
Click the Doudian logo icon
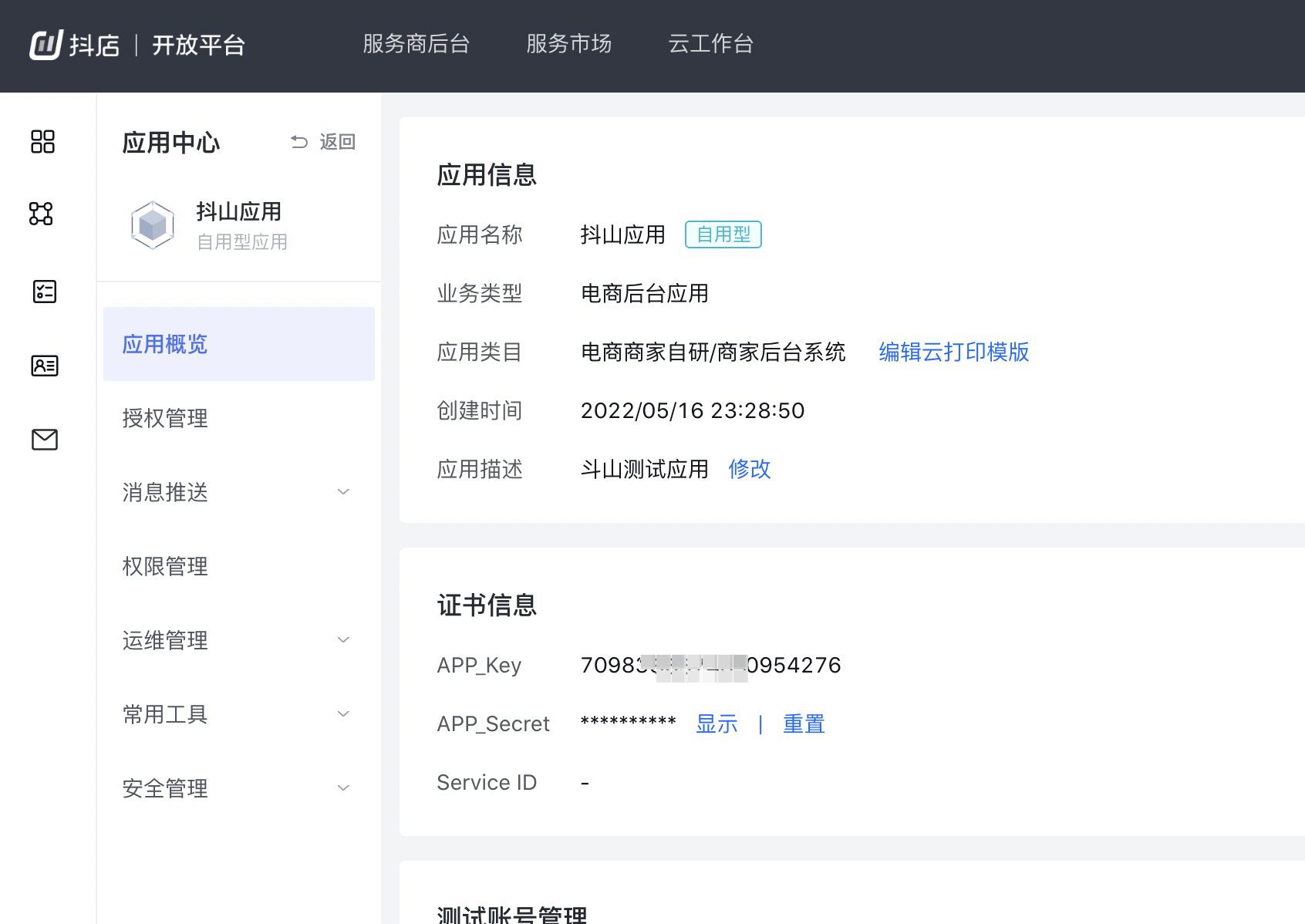point(46,44)
